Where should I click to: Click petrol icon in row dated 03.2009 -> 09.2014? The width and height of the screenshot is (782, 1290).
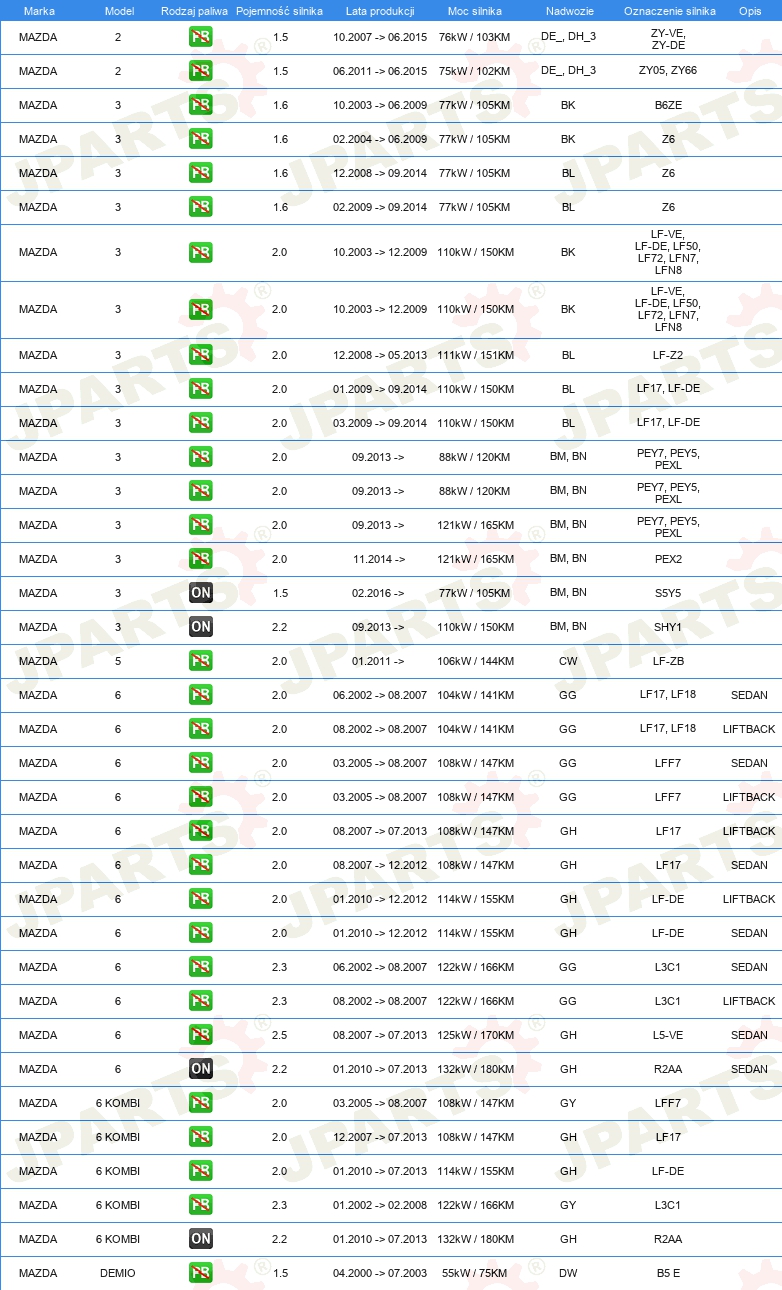201,423
